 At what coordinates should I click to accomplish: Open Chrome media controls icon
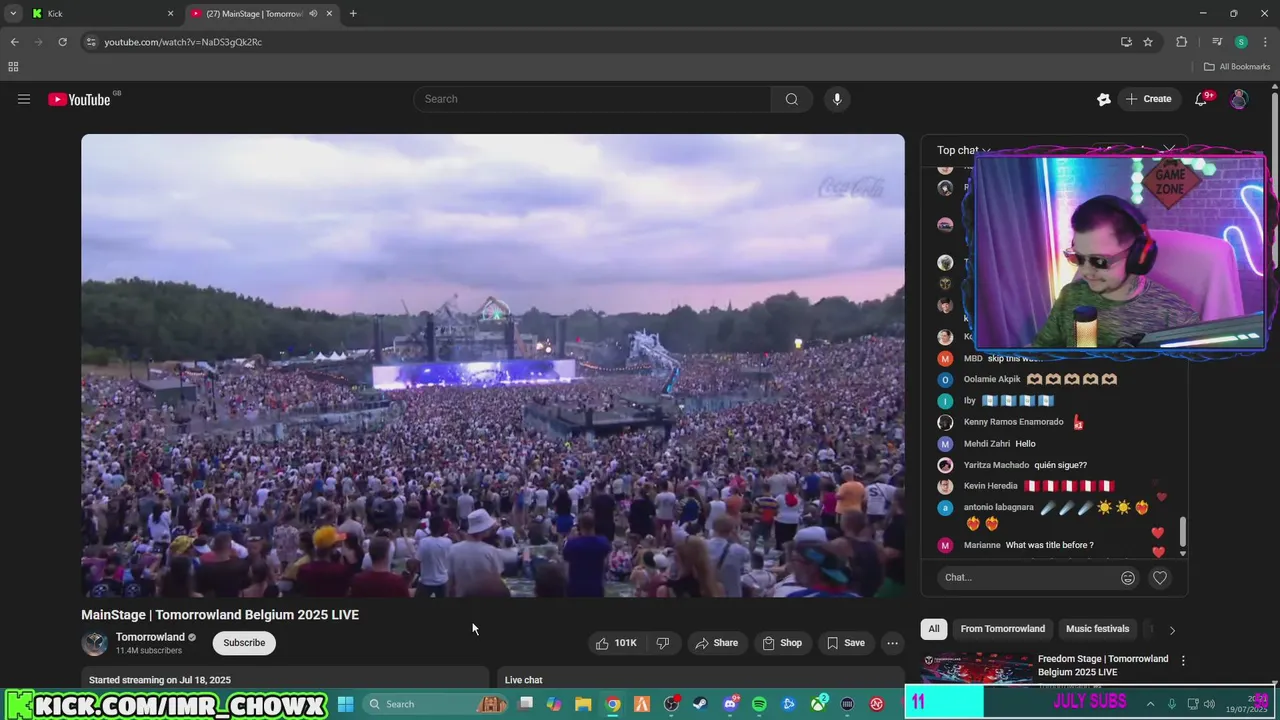click(1217, 42)
